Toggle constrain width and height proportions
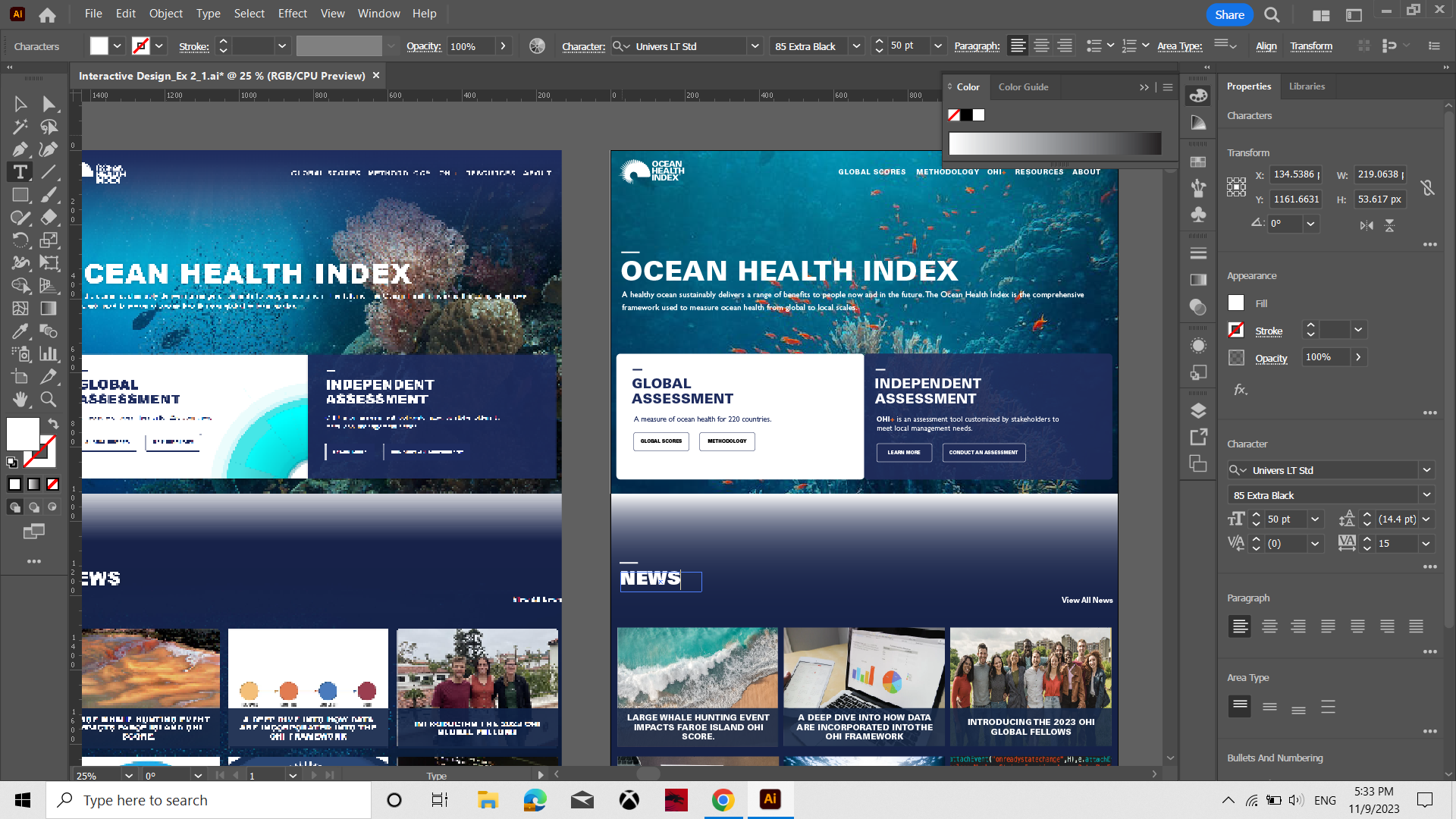The image size is (1456, 819). click(x=1427, y=187)
